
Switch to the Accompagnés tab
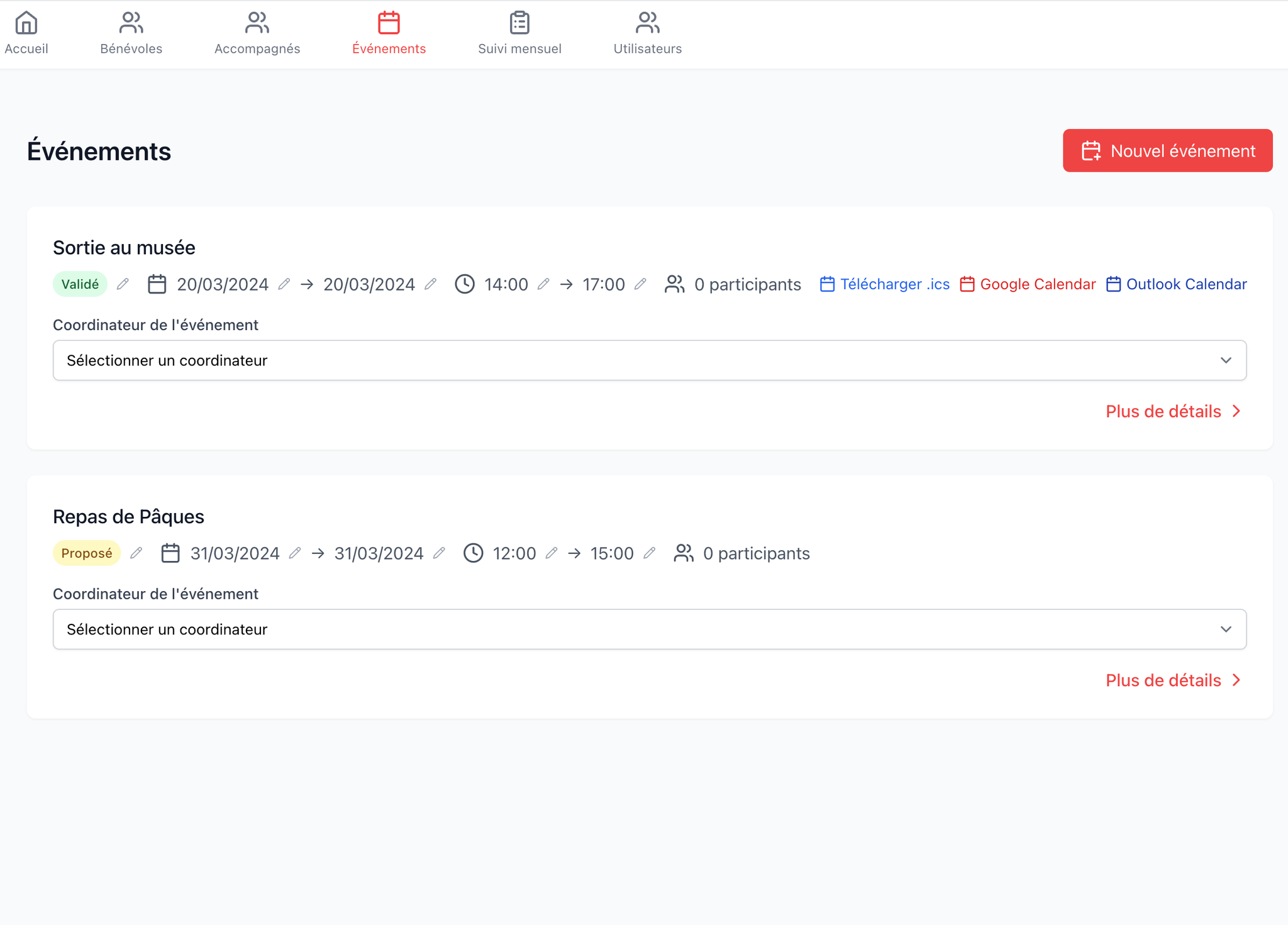click(x=257, y=33)
